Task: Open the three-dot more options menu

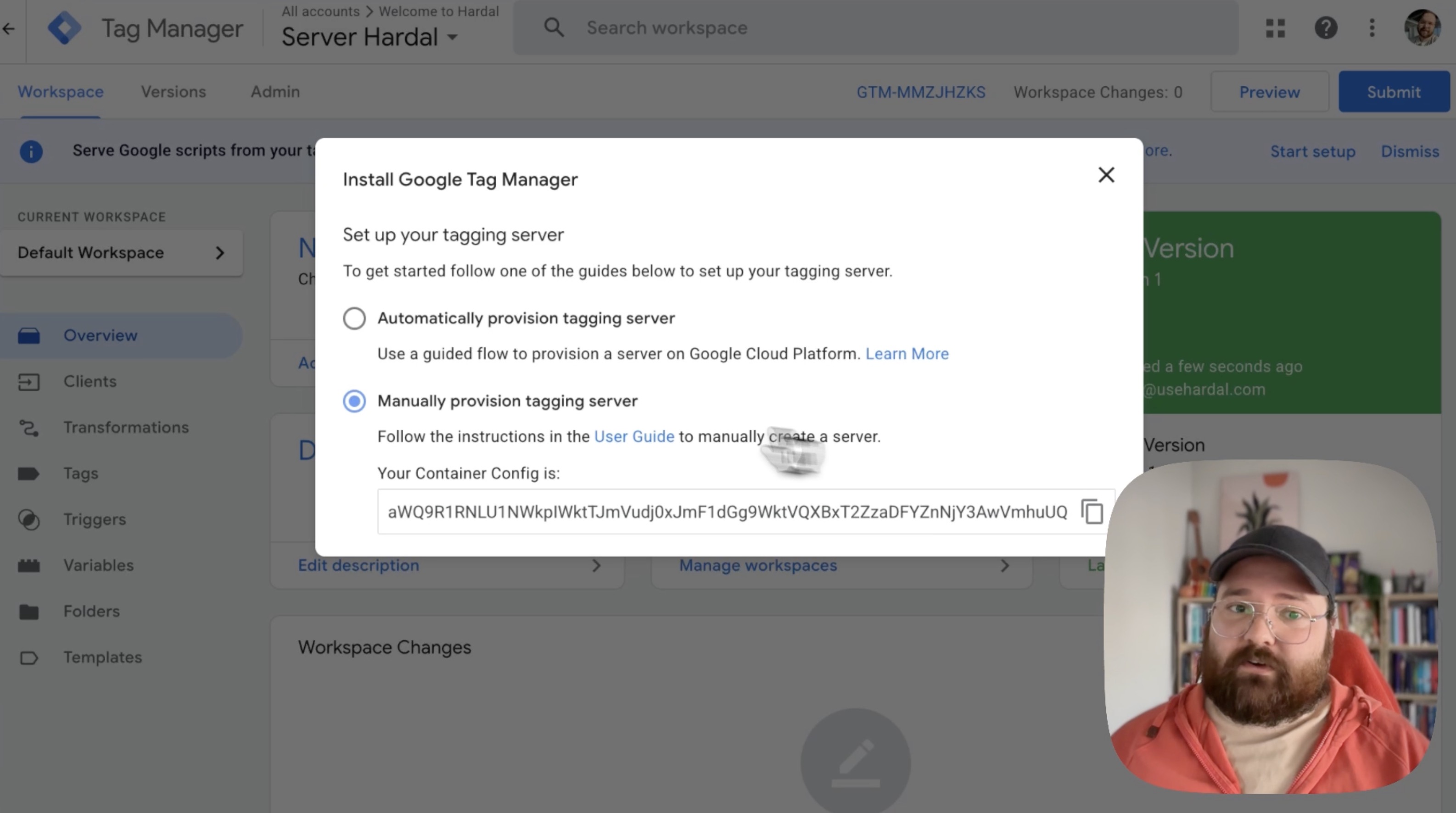Action: [x=1372, y=28]
